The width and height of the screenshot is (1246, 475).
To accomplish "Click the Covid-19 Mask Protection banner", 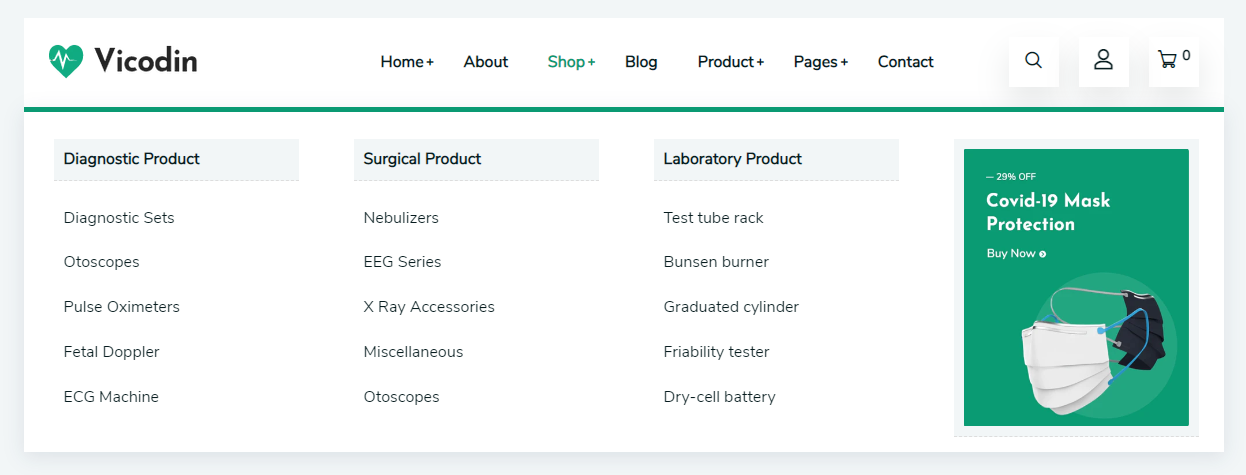I will (1076, 288).
